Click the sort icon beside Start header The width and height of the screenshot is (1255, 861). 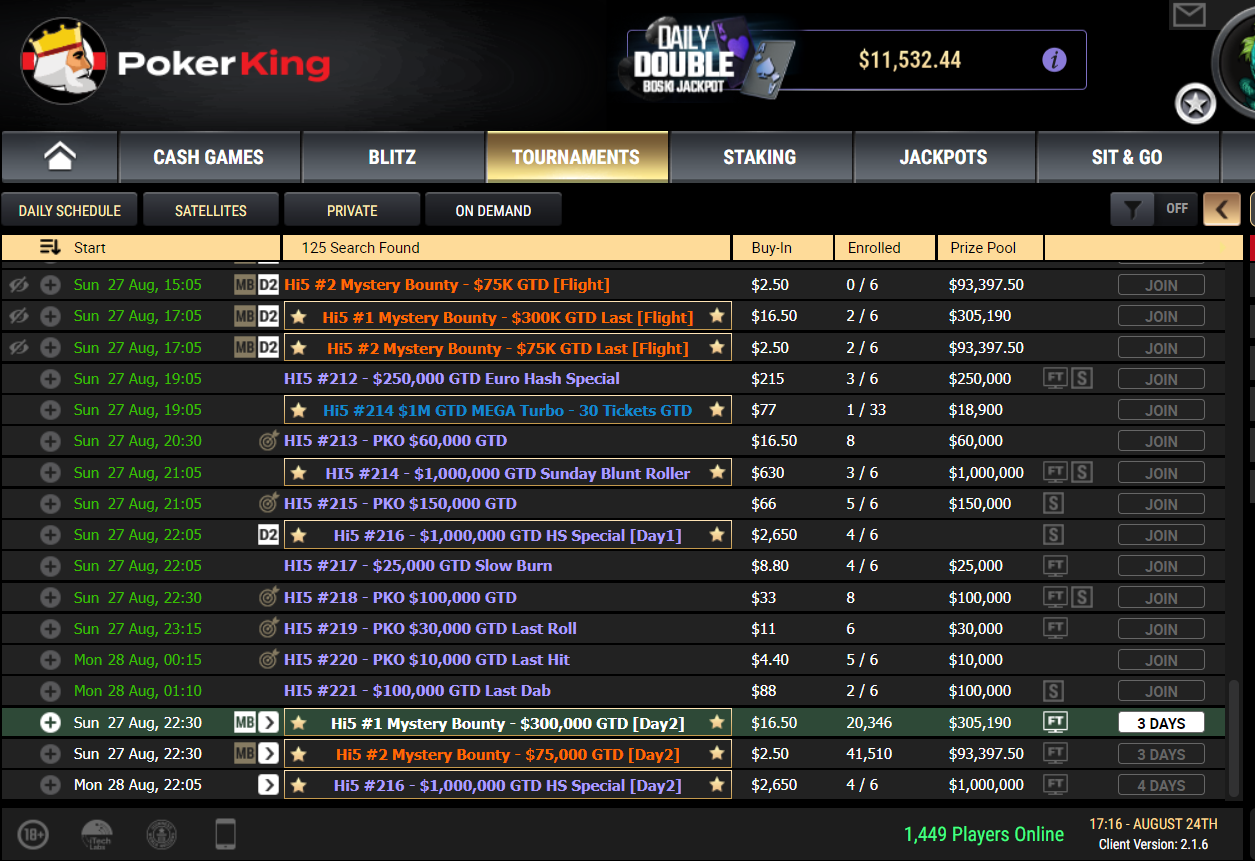coord(50,247)
